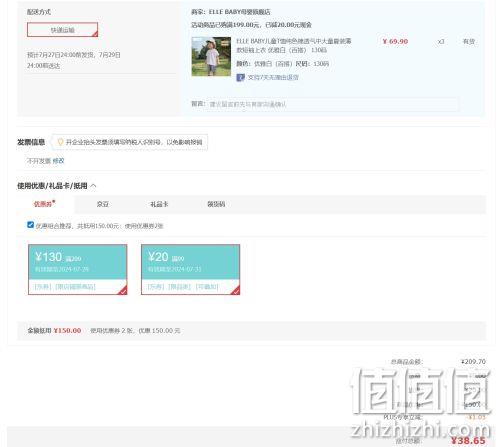Deselect the ¥130 coupon card
Viewport: 500px width, 447px height.
pyautogui.click(x=78, y=269)
